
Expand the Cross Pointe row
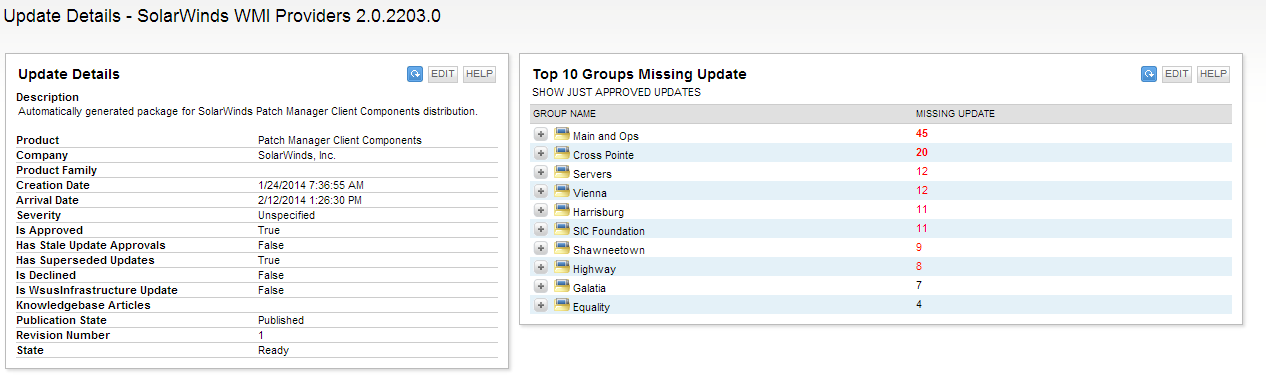540,154
